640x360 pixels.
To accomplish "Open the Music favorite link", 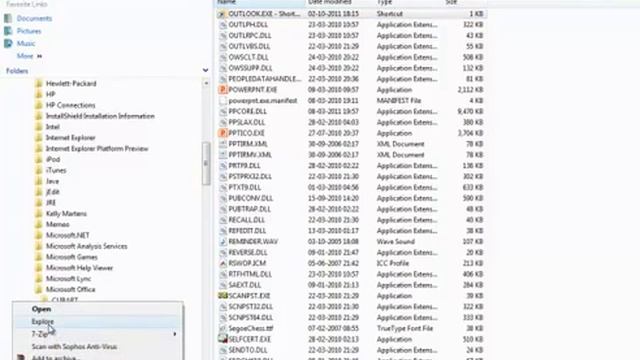I will pyautogui.click(x=26, y=43).
